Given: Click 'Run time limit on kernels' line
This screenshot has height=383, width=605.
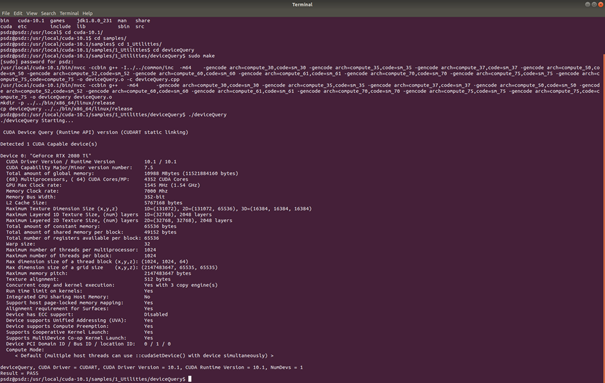Looking at the screenshot, I should click(79, 291).
